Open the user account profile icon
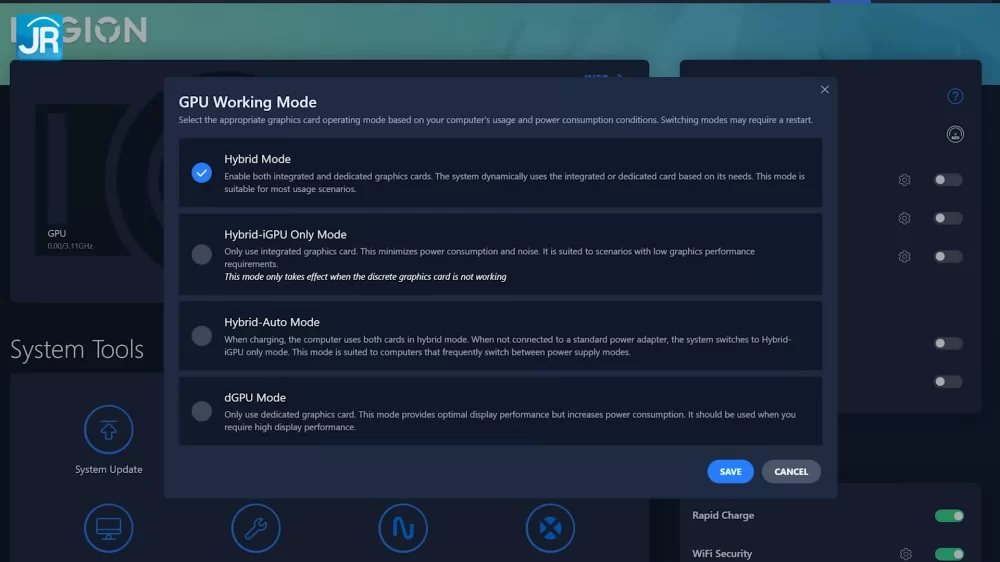The image size is (1000, 562). coord(955,134)
